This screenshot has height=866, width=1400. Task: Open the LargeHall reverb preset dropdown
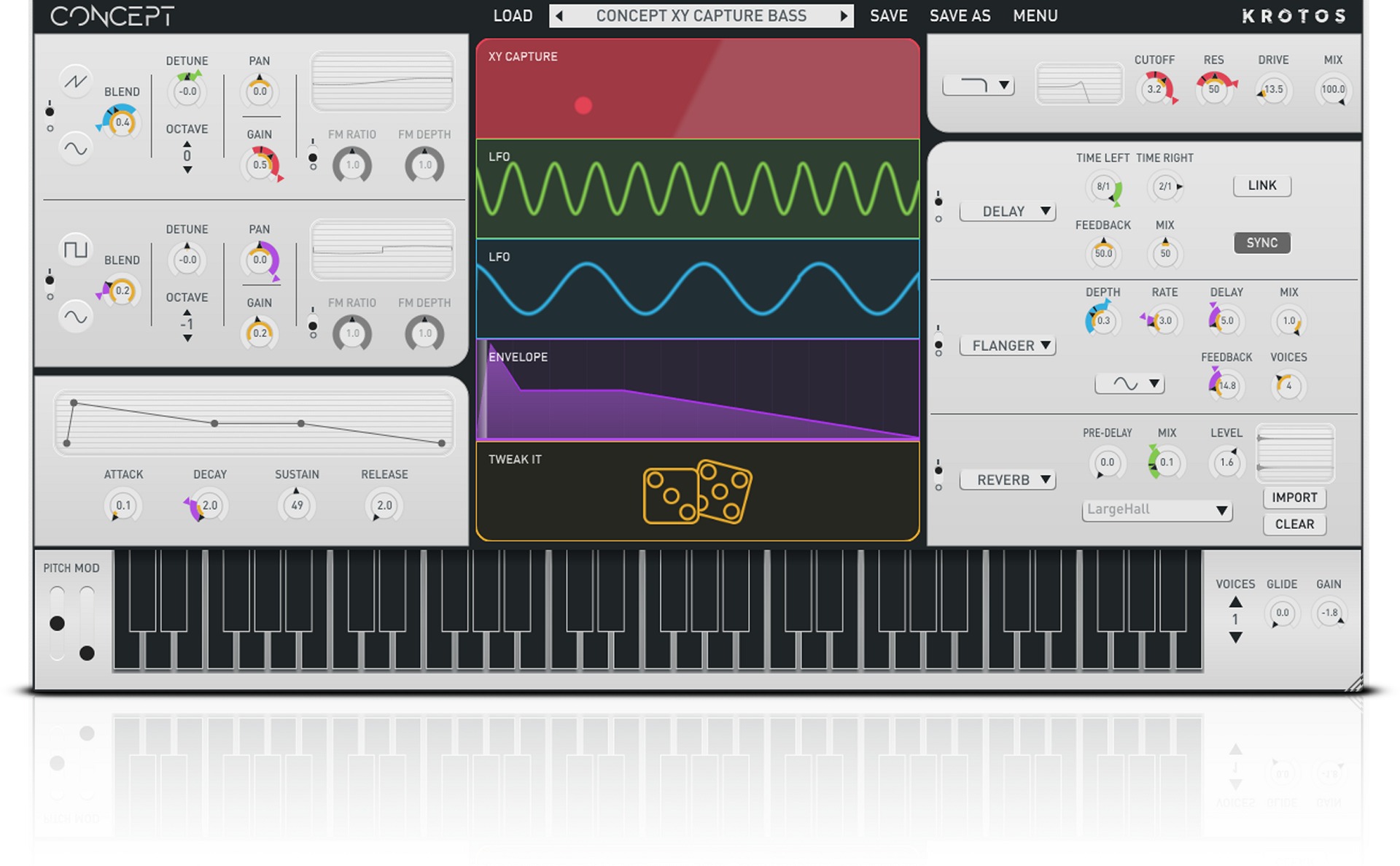[x=1157, y=510]
